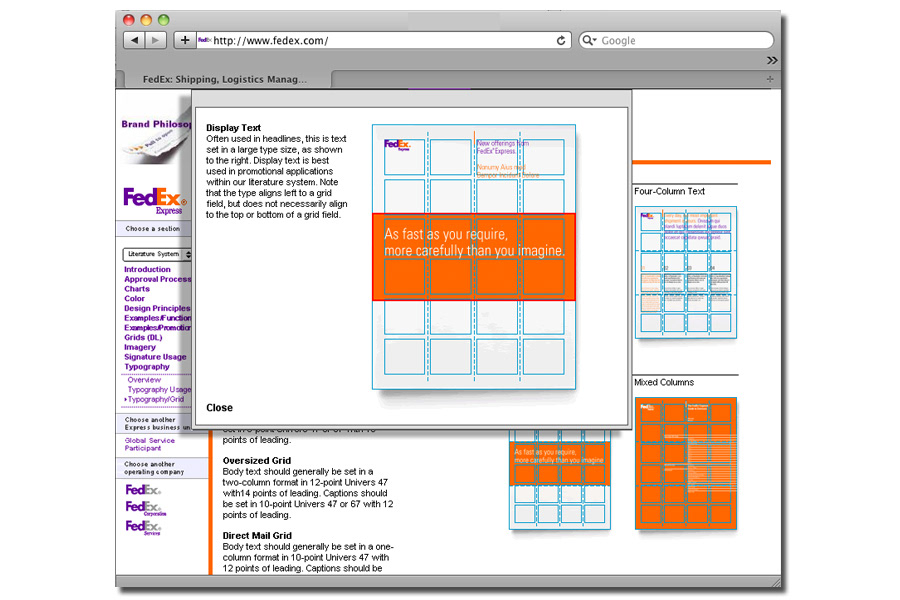Click the Google search field
The height and width of the screenshot is (600, 900).
676,40
